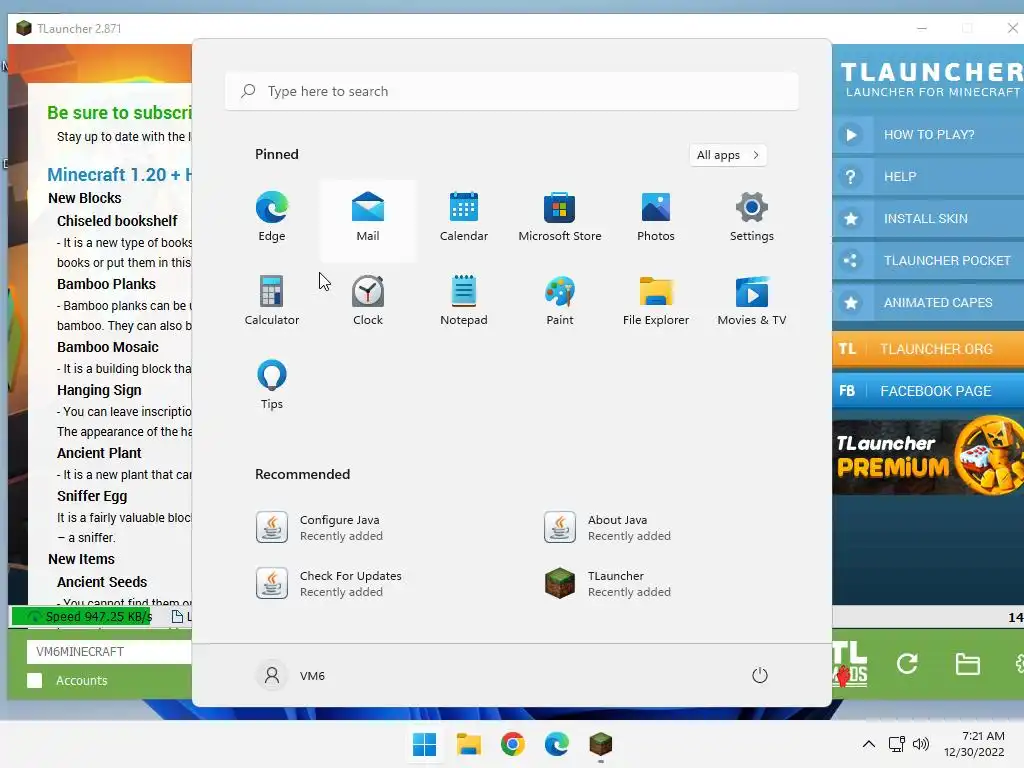Open the Clock app
Image resolution: width=1024 pixels, height=768 pixels.
[368, 300]
